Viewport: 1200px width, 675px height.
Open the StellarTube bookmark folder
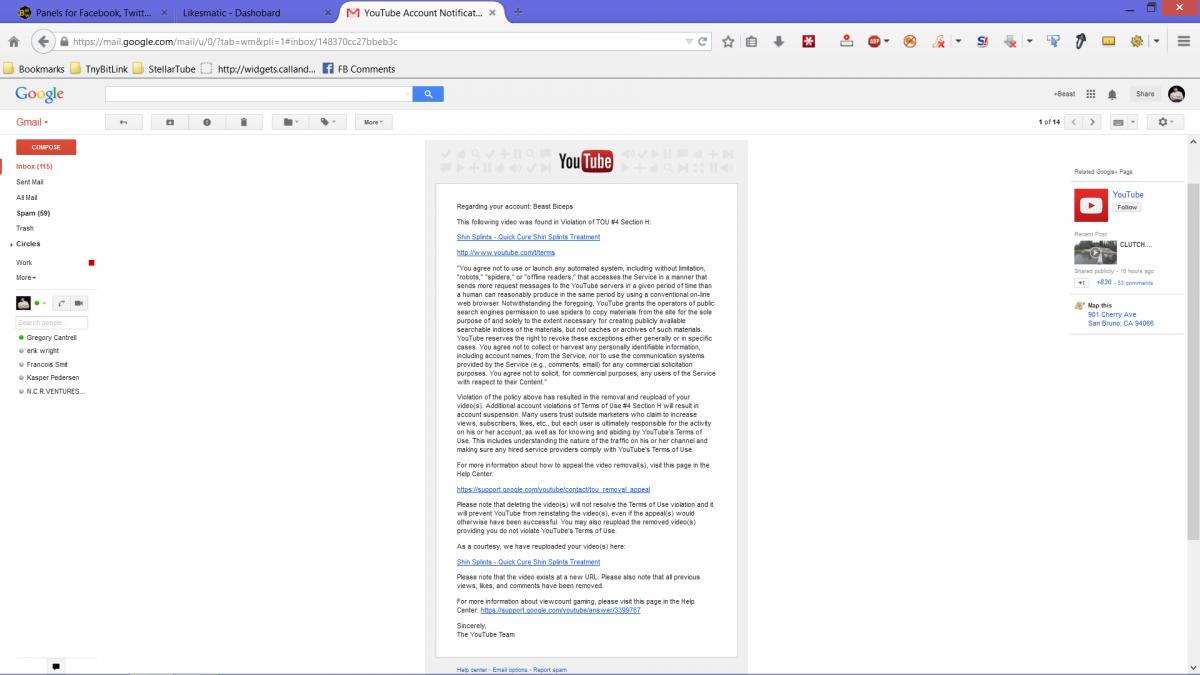(x=163, y=69)
